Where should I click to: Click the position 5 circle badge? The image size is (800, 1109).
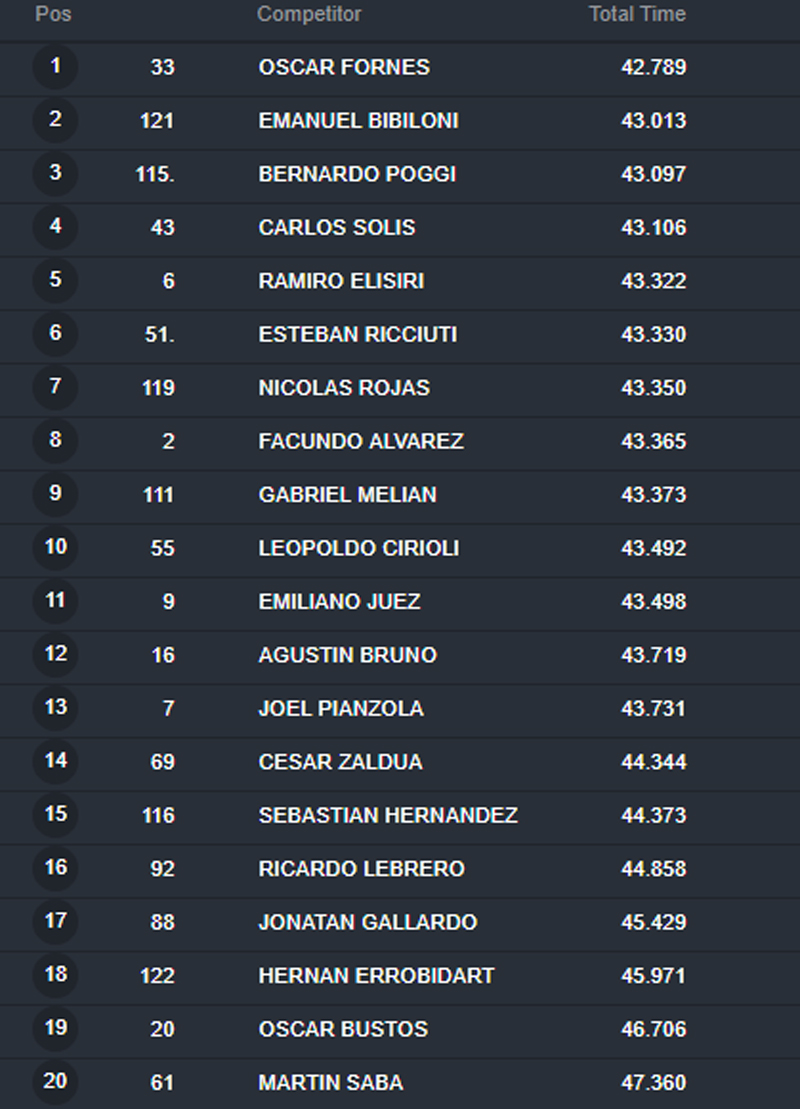click(55, 280)
